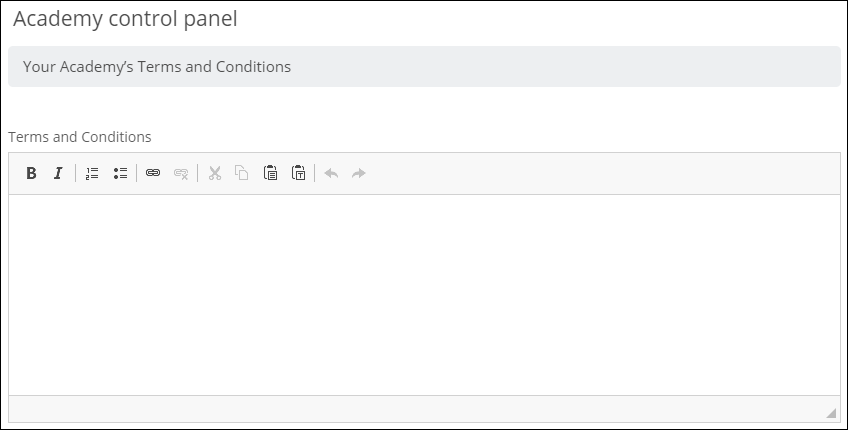Grab the editor resize handle corner

(x=831, y=413)
